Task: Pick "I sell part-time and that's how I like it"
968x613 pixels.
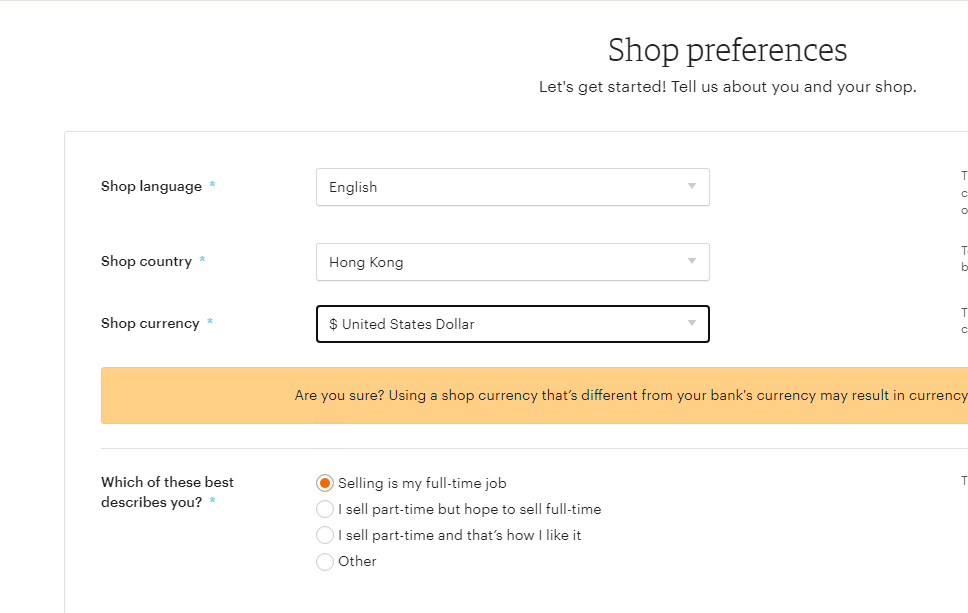Action: pos(325,535)
